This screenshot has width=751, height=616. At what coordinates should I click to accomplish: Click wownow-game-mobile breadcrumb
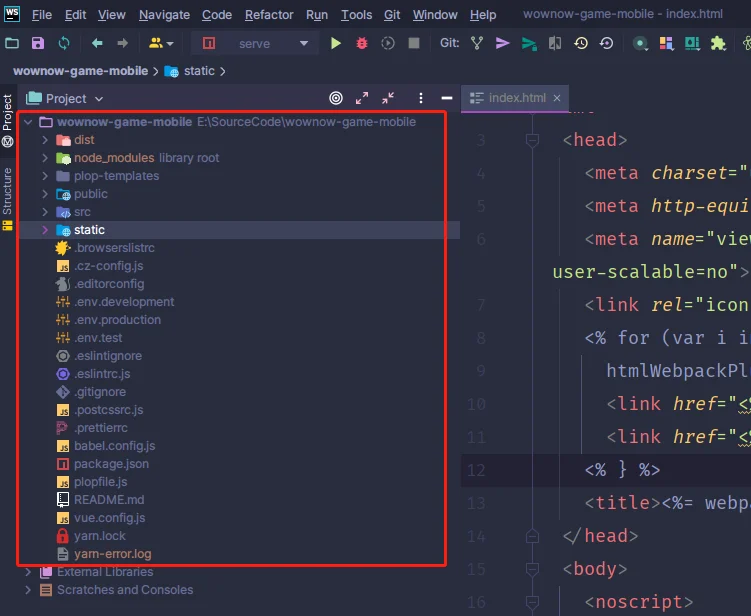[80, 71]
